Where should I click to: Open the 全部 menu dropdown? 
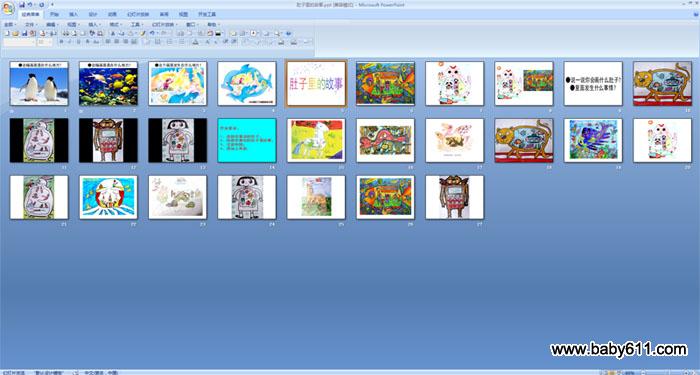pos(10,25)
